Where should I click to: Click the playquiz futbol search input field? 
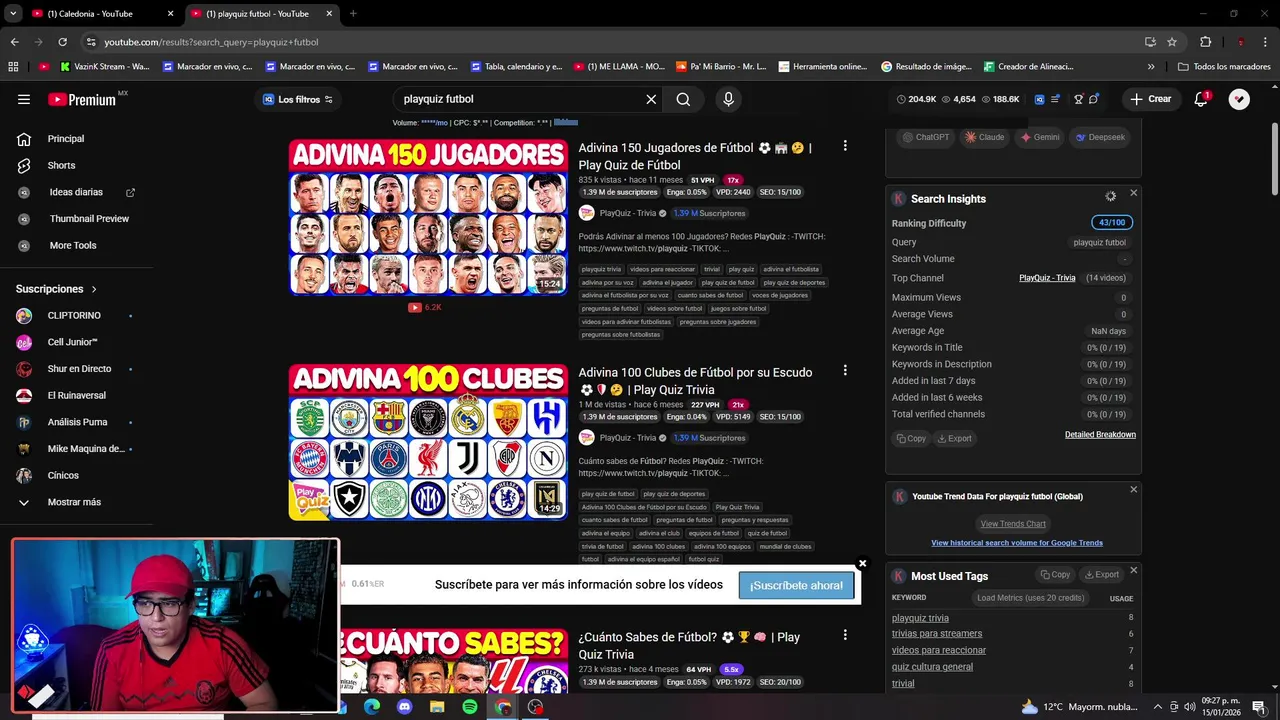(520, 99)
